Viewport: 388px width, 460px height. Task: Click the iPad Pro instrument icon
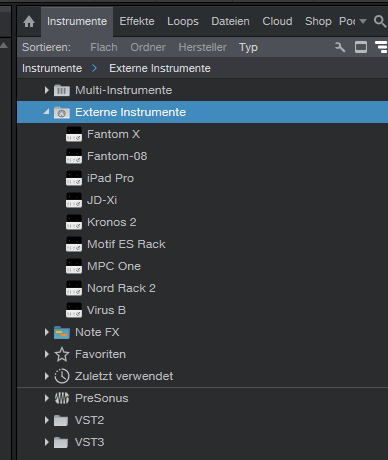click(x=74, y=178)
